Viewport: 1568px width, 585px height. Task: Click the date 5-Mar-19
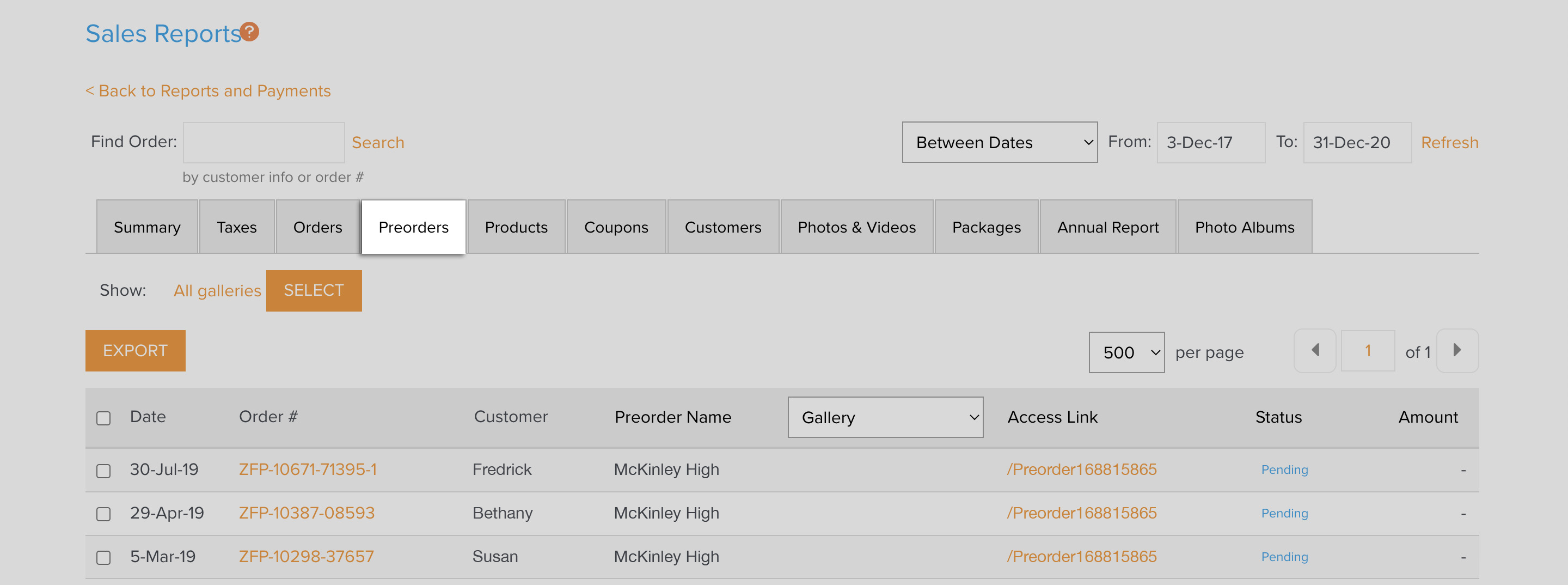coord(163,556)
